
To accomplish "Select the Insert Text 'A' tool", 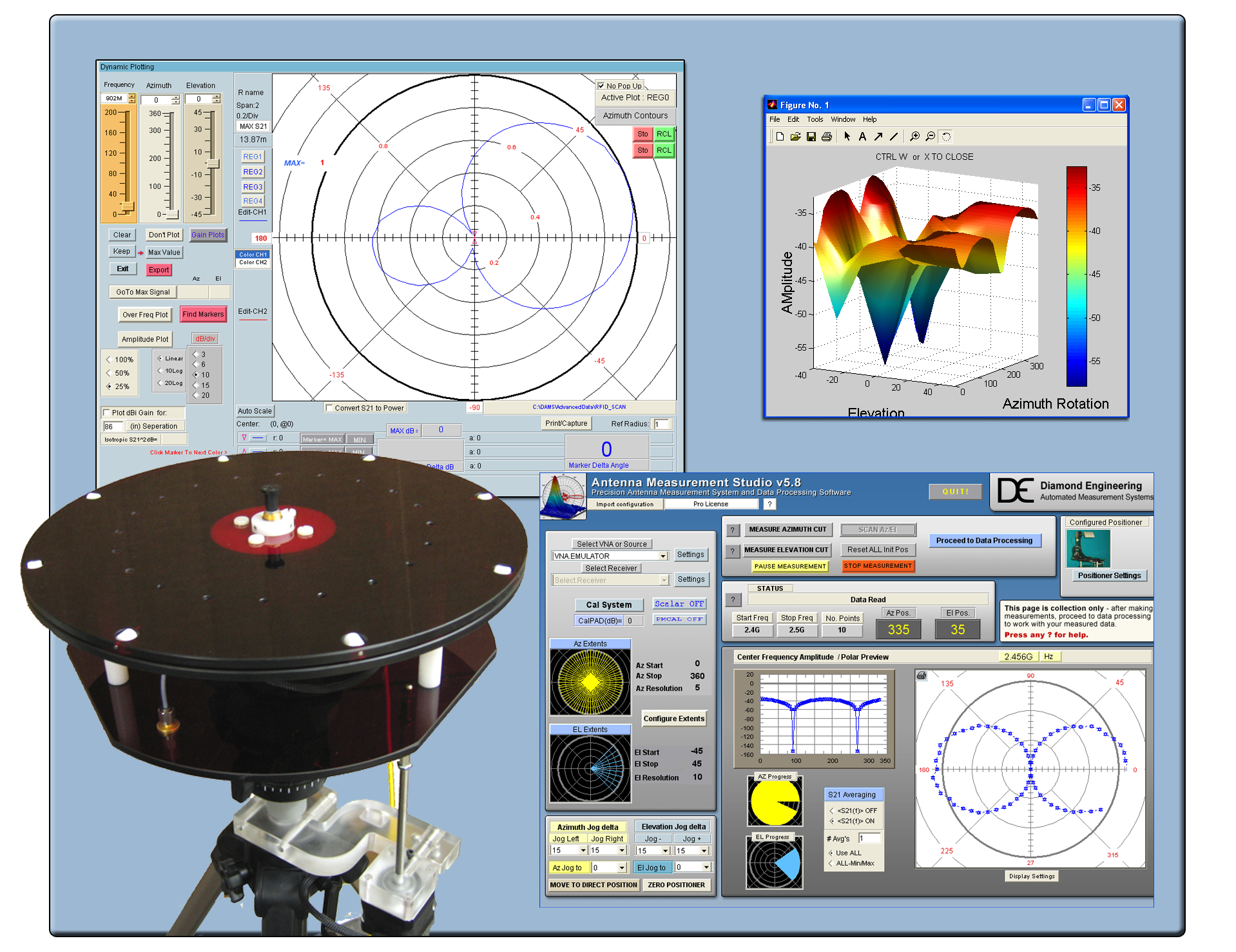I will (x=862, y=137).
